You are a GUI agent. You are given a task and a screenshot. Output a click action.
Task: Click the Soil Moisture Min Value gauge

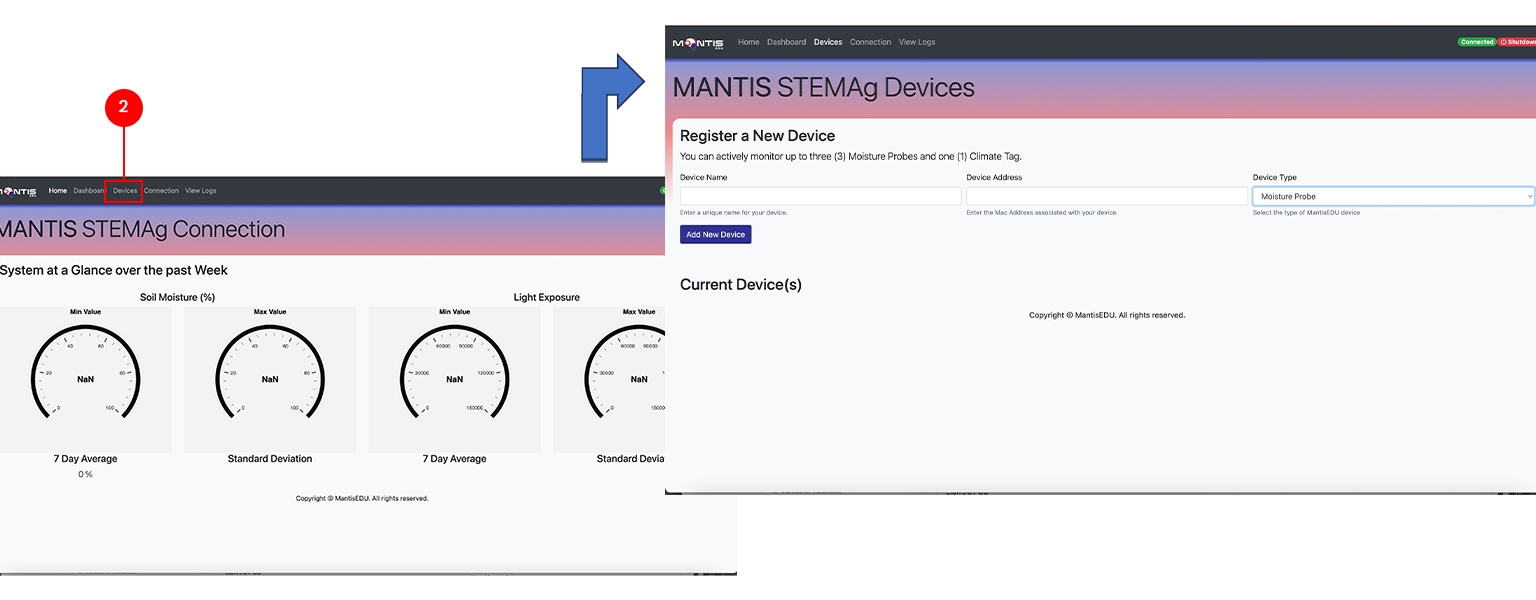tap(86, 378)
